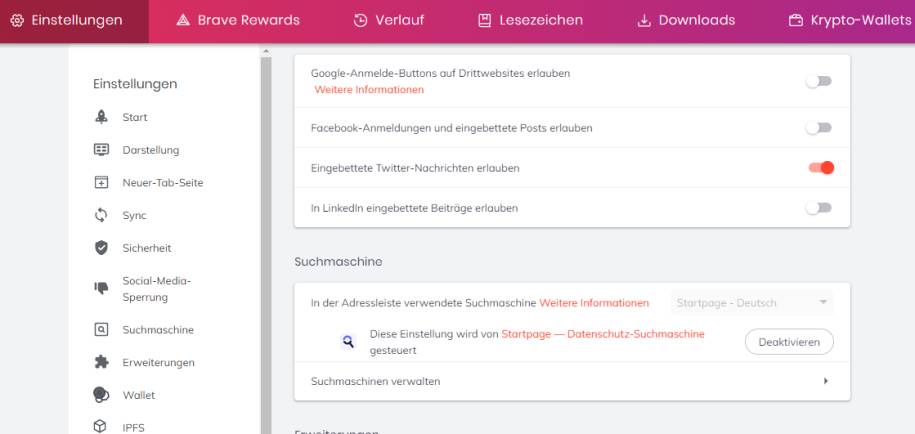Click the Sync arrows icon

[x=102, y=215]
